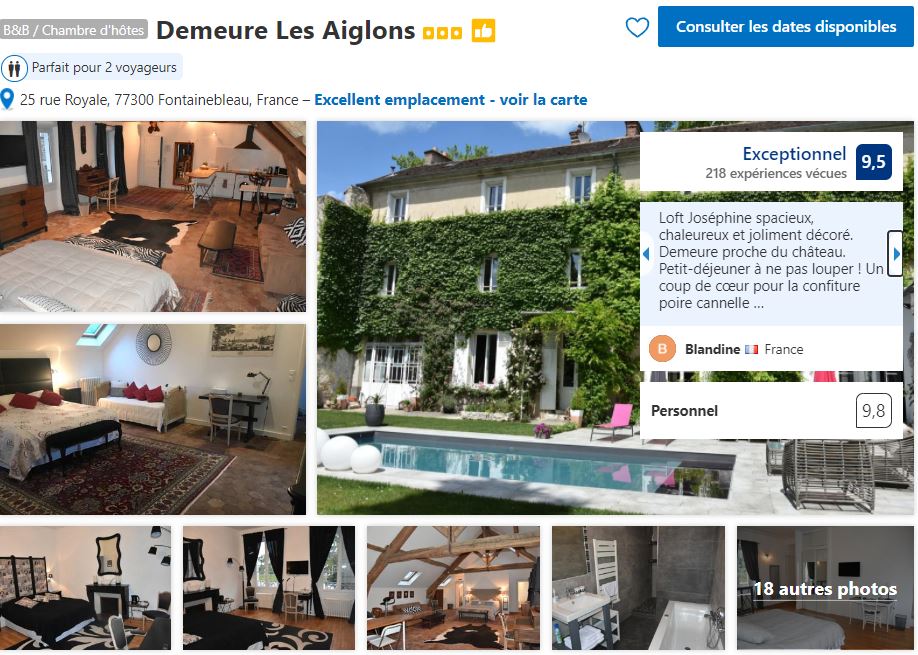Save property with the heart icon
918x655 pixels.
pos(637,27)
